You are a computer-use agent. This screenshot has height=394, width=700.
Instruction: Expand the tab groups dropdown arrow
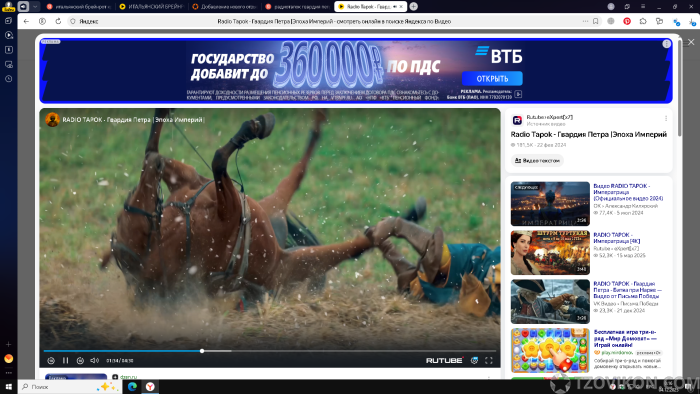click(x=35, y=6)
